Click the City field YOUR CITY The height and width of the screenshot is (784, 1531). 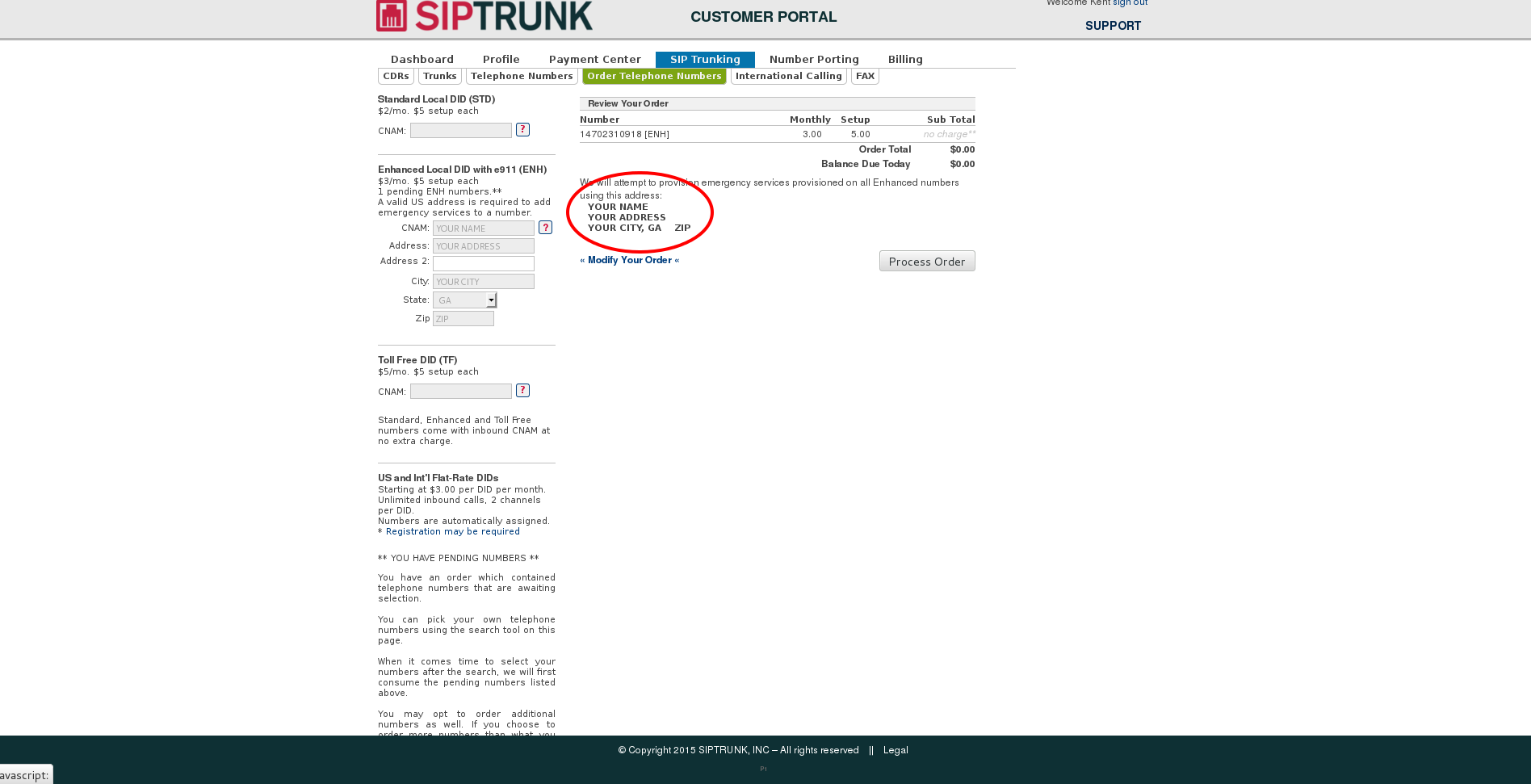(484, 282)
